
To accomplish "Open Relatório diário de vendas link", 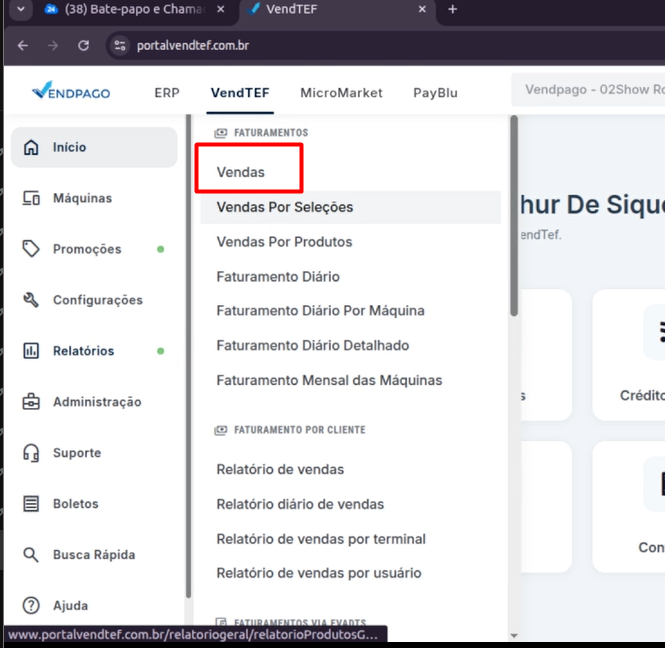I will pyautogui.click(x=300, y=504).
